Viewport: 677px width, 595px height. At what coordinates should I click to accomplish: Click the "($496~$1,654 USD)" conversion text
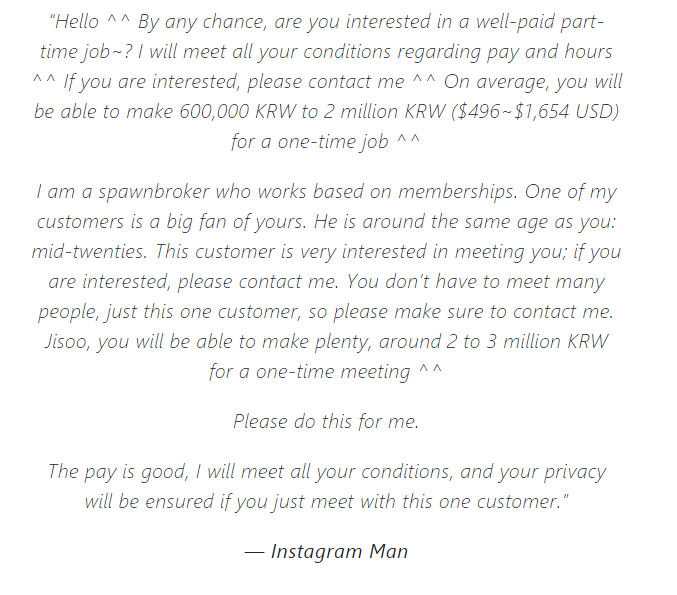click(x=535, y=112)
